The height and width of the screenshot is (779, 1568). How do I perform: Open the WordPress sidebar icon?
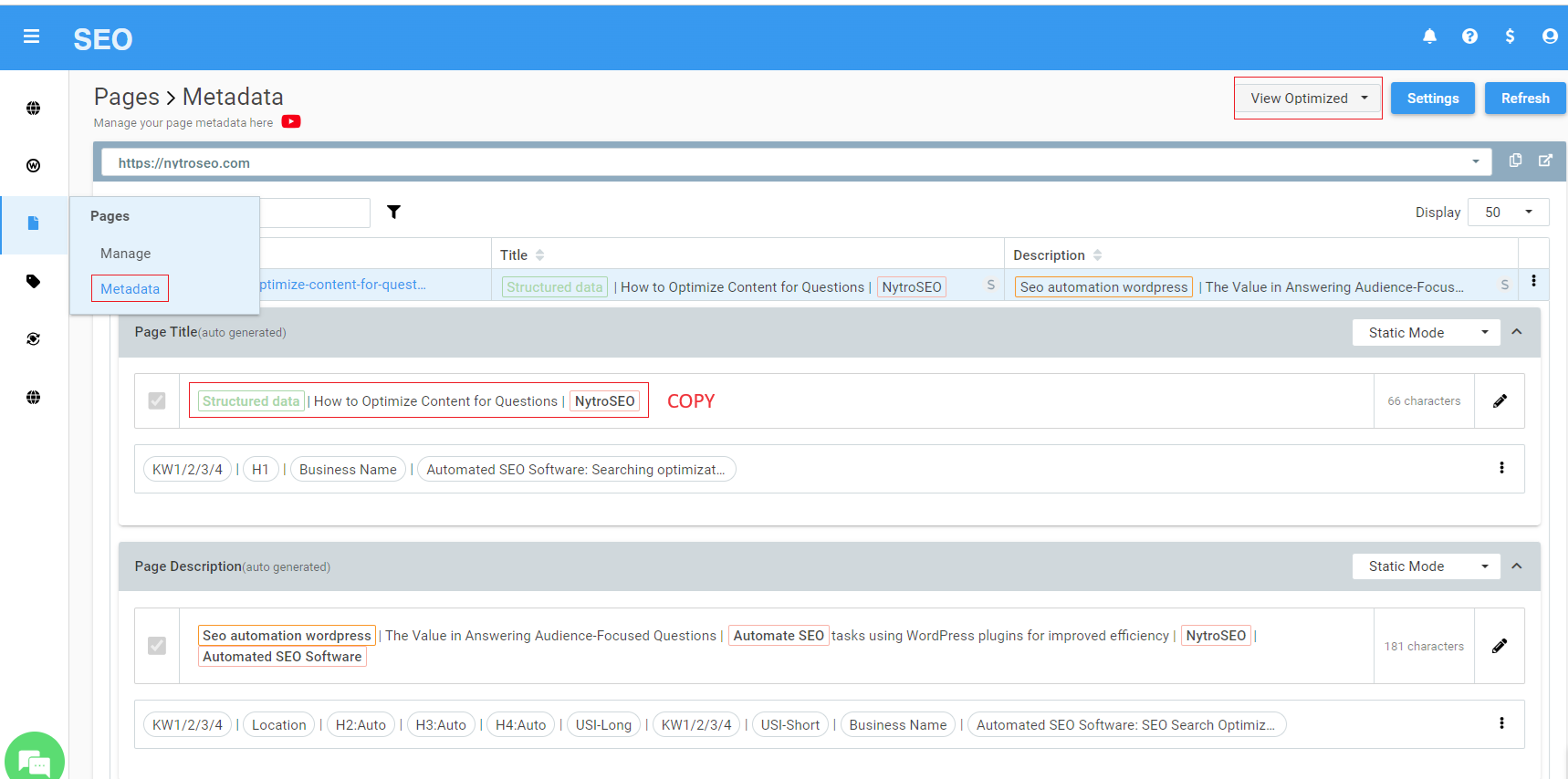point(34,165)
